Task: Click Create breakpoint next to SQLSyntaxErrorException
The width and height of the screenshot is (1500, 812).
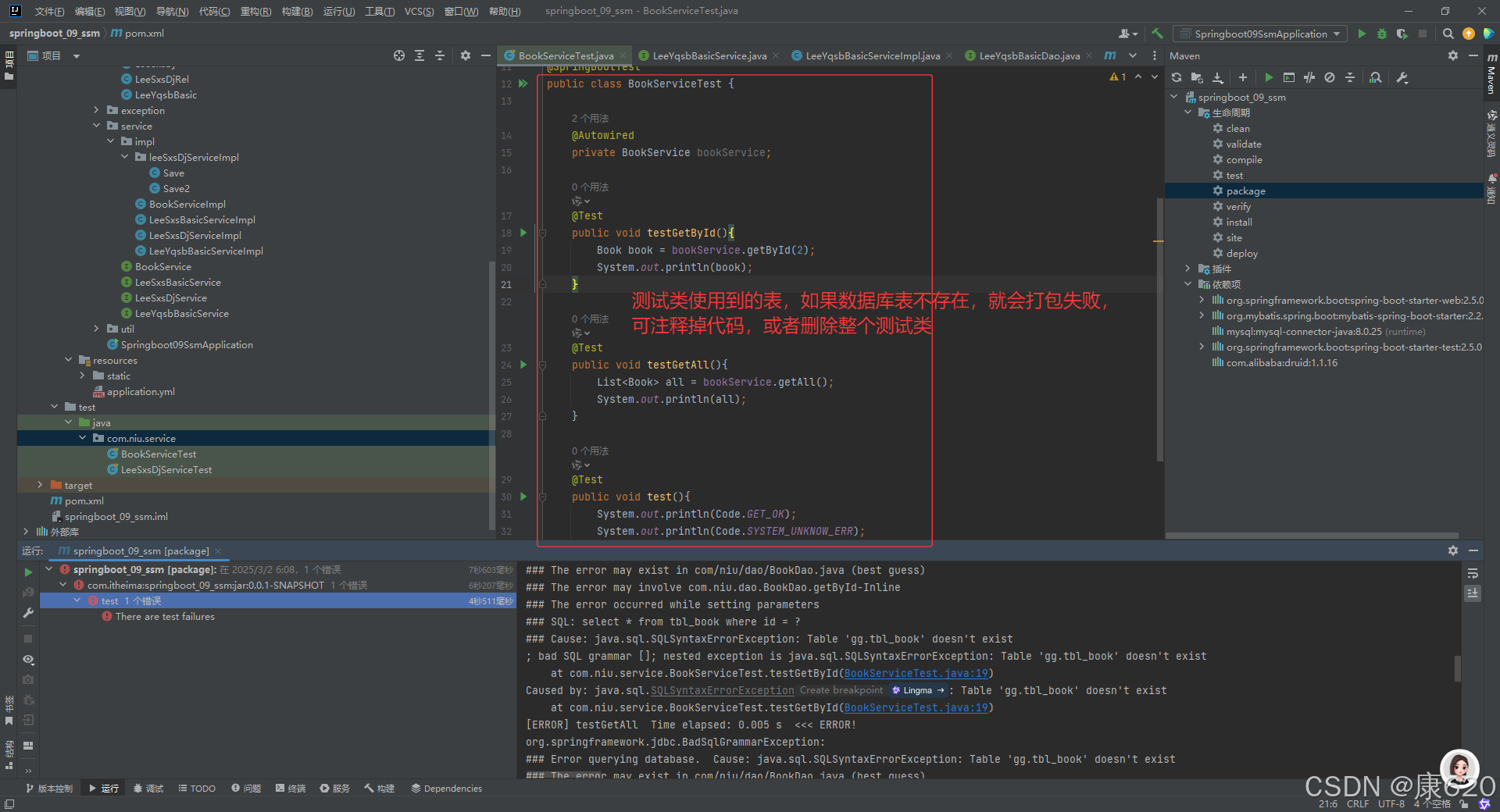Action: click(x=840, y=690)
